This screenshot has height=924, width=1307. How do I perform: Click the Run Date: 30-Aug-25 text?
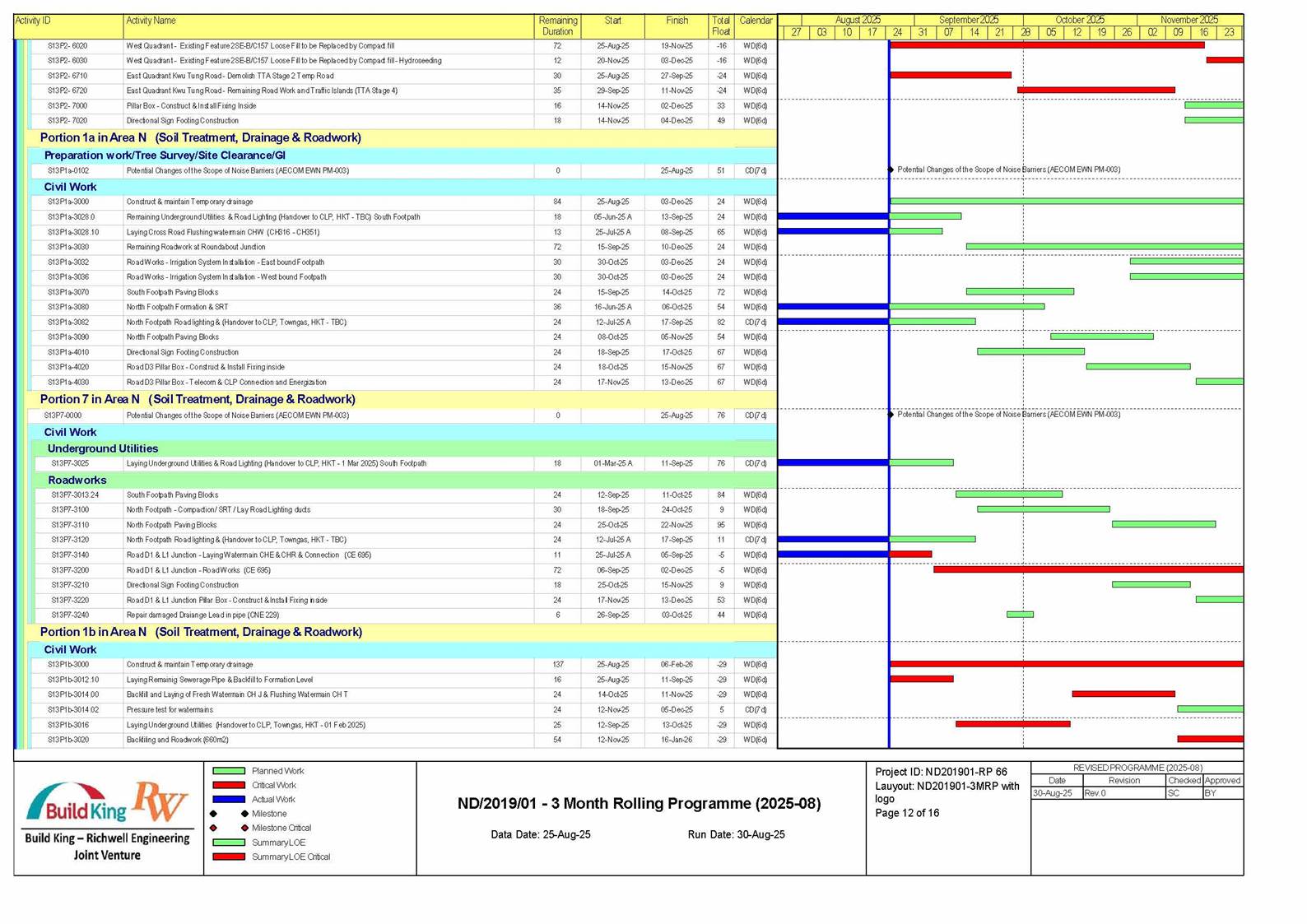[x=736, y=834]
